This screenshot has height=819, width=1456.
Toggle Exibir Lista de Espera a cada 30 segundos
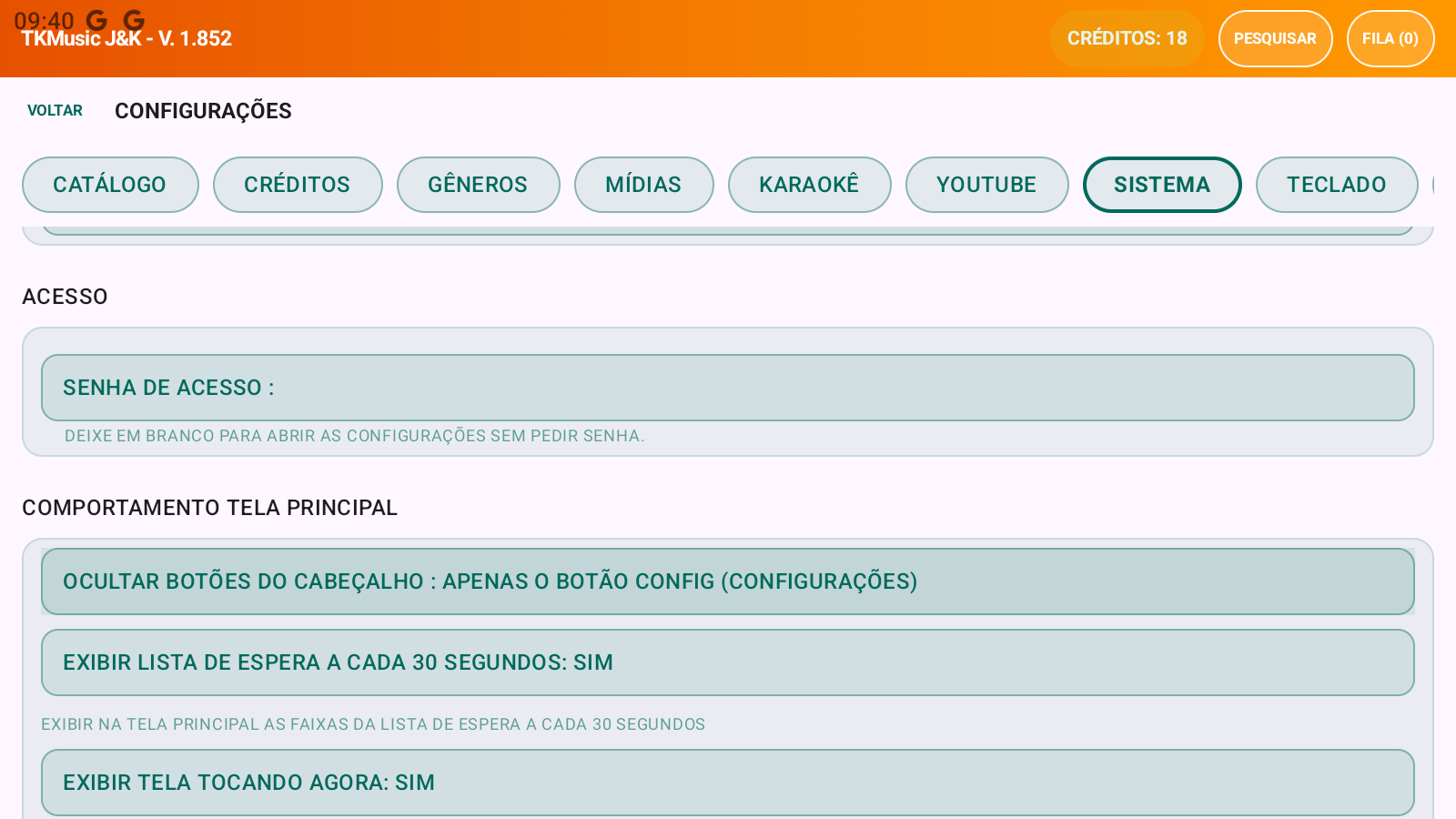coord(728,662)
